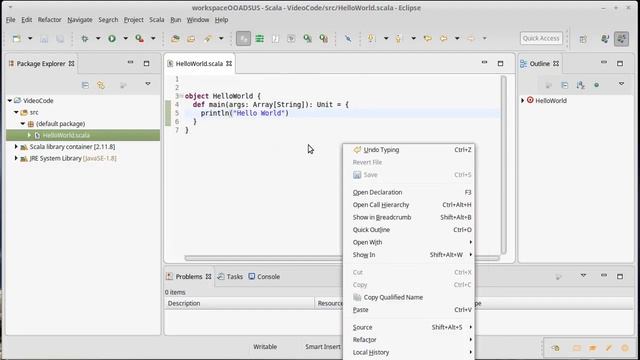Open the Run dropdown arrow
Image resolution: width=640 pixels, height=360 pixels.
point(125,39)
